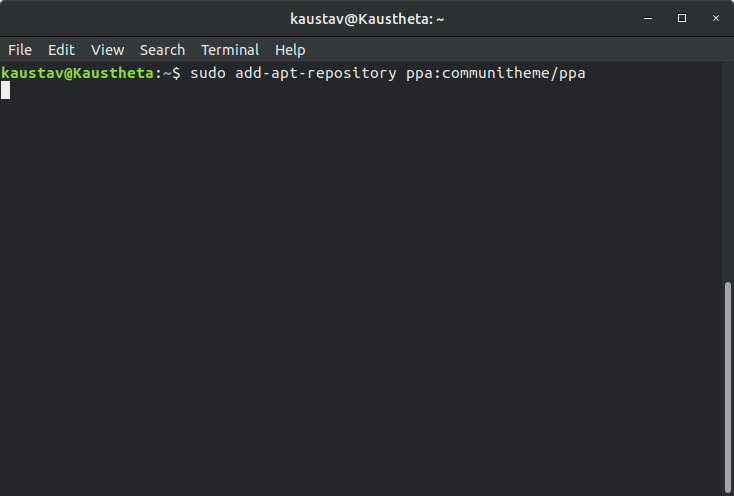The width and height of the screenshot is (734, 496).
Task: Click the dollar sign in the prompt
Action: pyautogui.click(x=176, y=73)
